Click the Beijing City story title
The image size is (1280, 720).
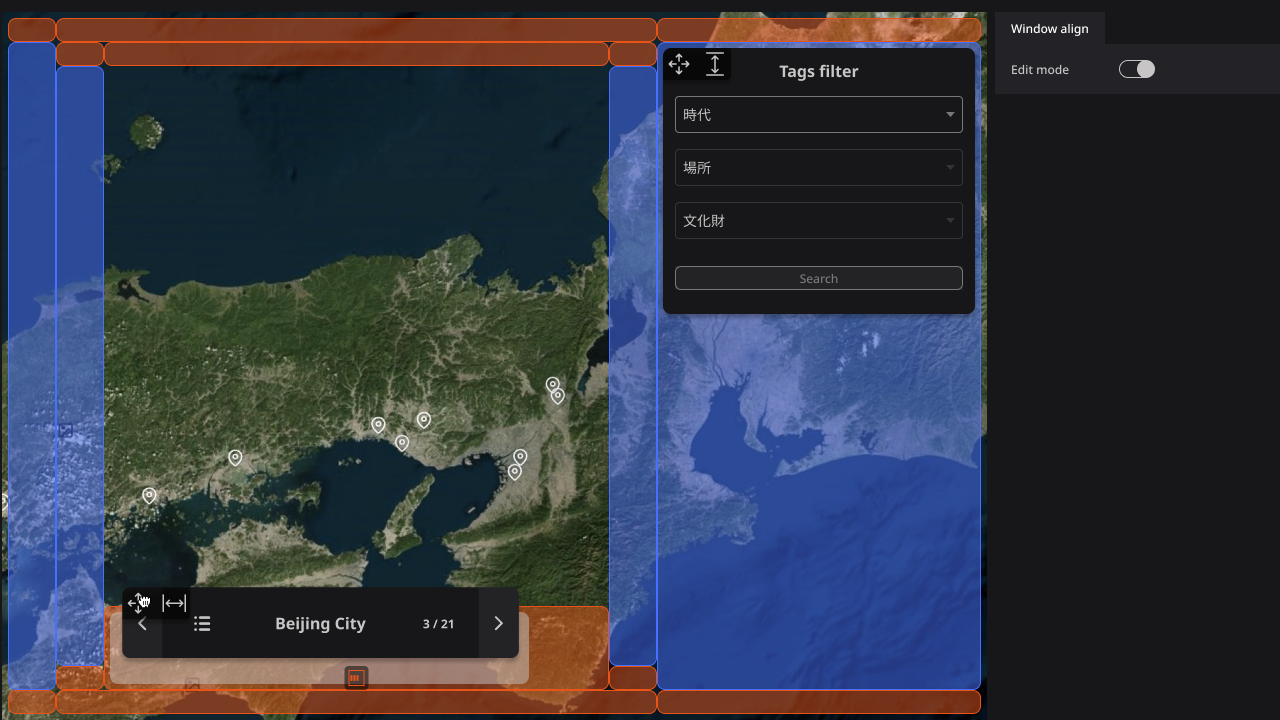click(320, 624)
